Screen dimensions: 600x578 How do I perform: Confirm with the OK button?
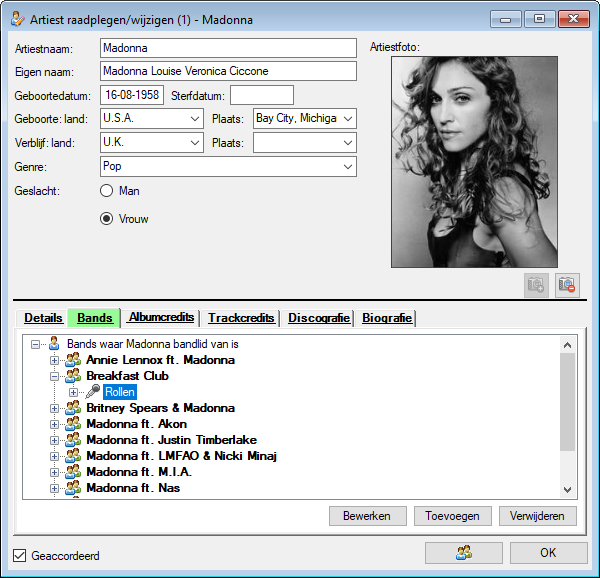[548, 553]
